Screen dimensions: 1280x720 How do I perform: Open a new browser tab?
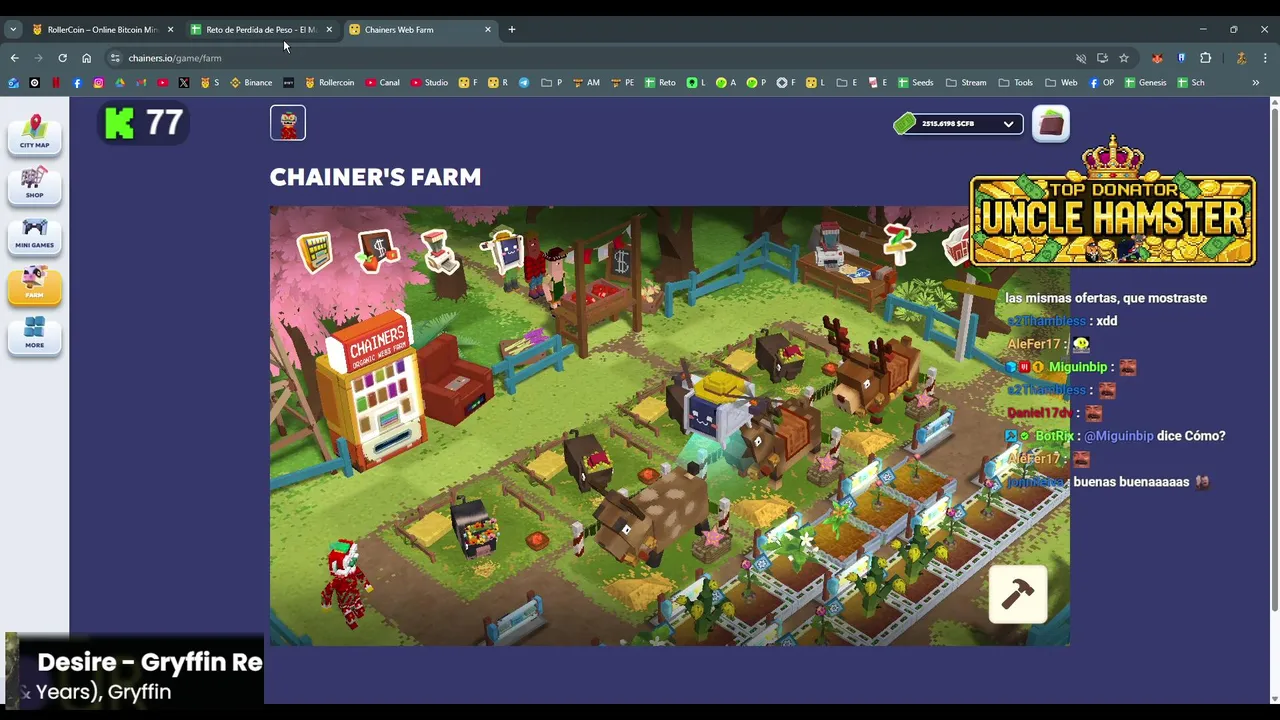pyautogui.click(x=512, y=30)
